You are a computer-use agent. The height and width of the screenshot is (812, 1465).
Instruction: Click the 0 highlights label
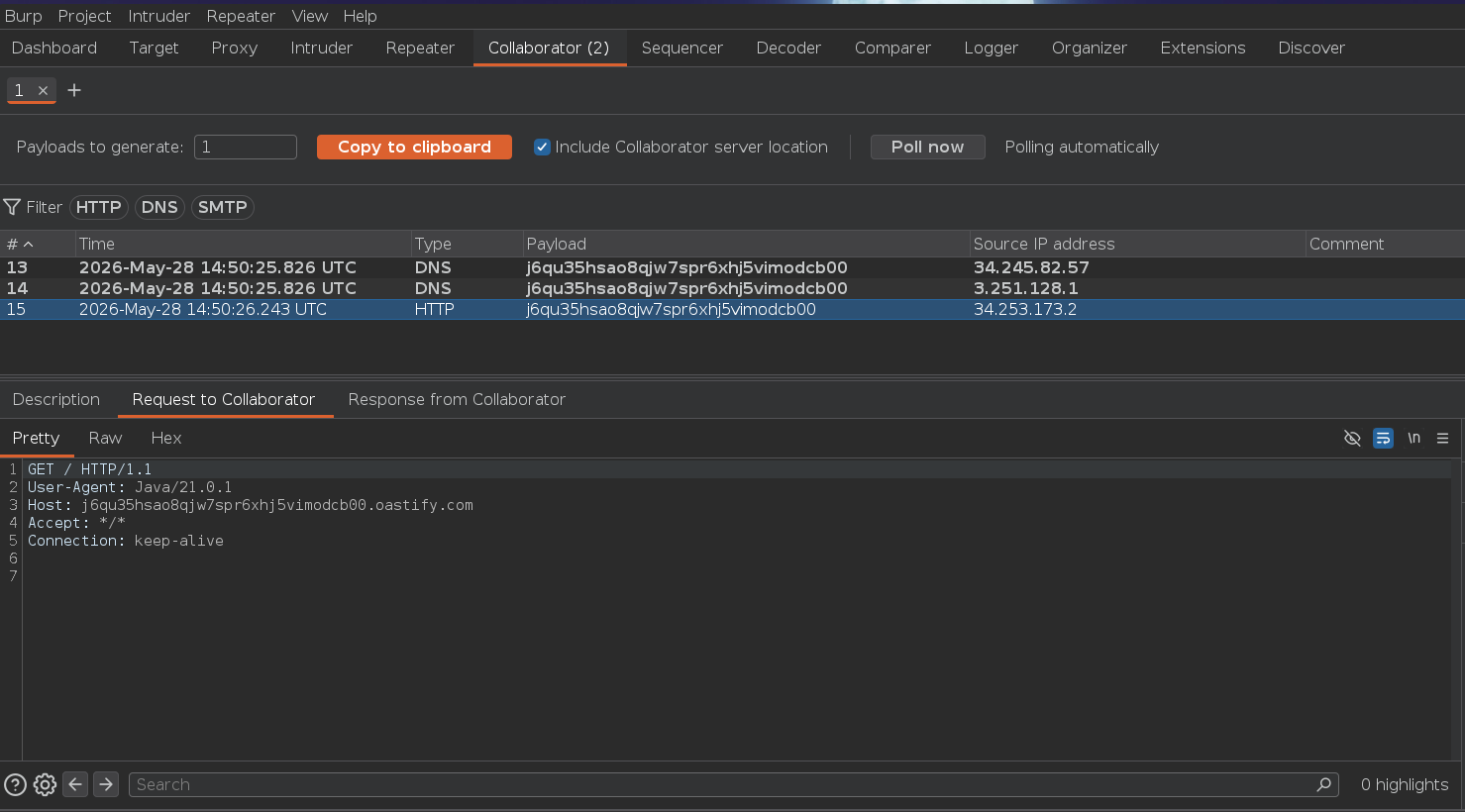tap(1405, 784)
